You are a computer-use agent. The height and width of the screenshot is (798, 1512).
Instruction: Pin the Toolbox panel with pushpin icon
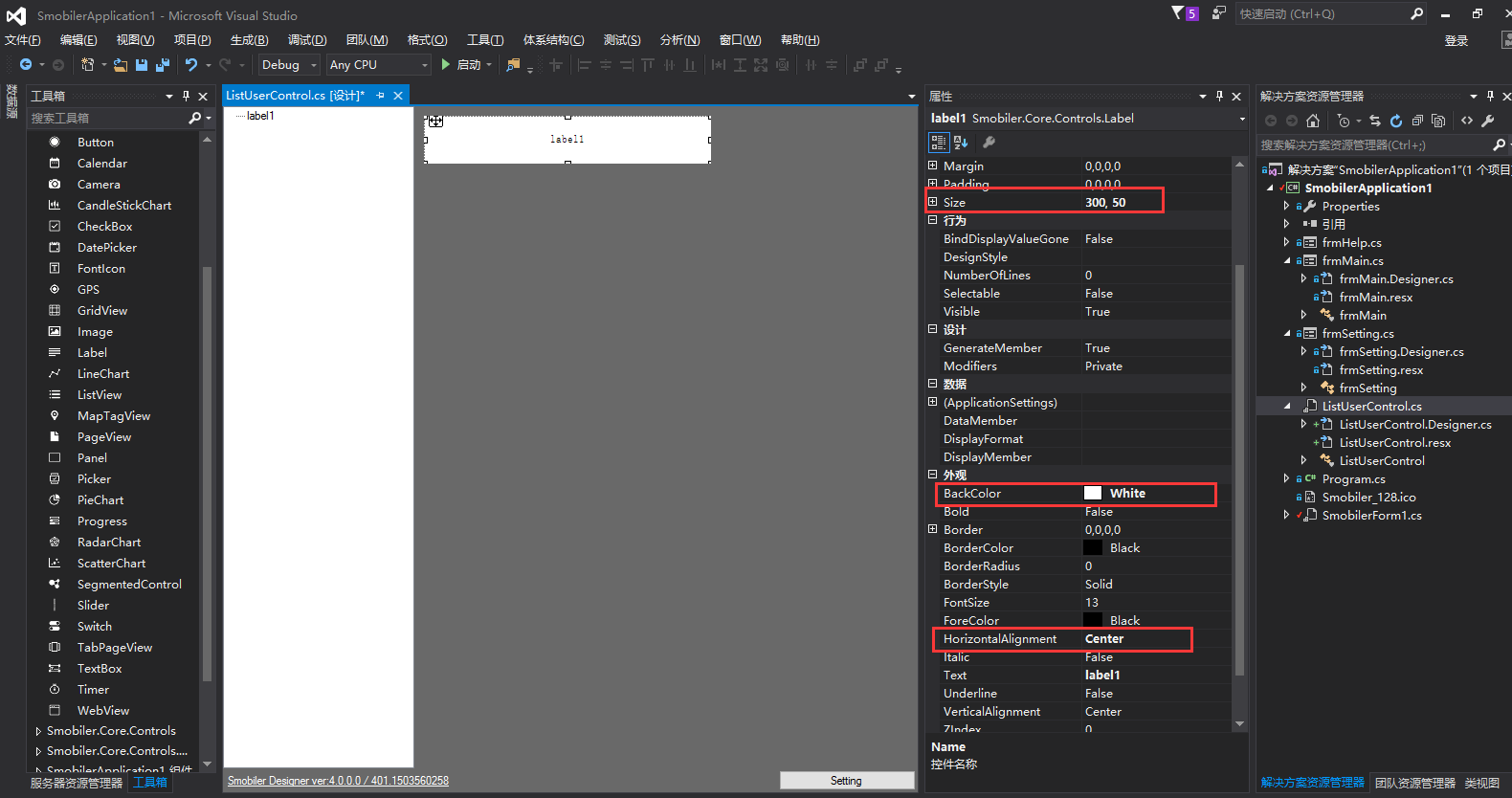[x=186, y=96]
